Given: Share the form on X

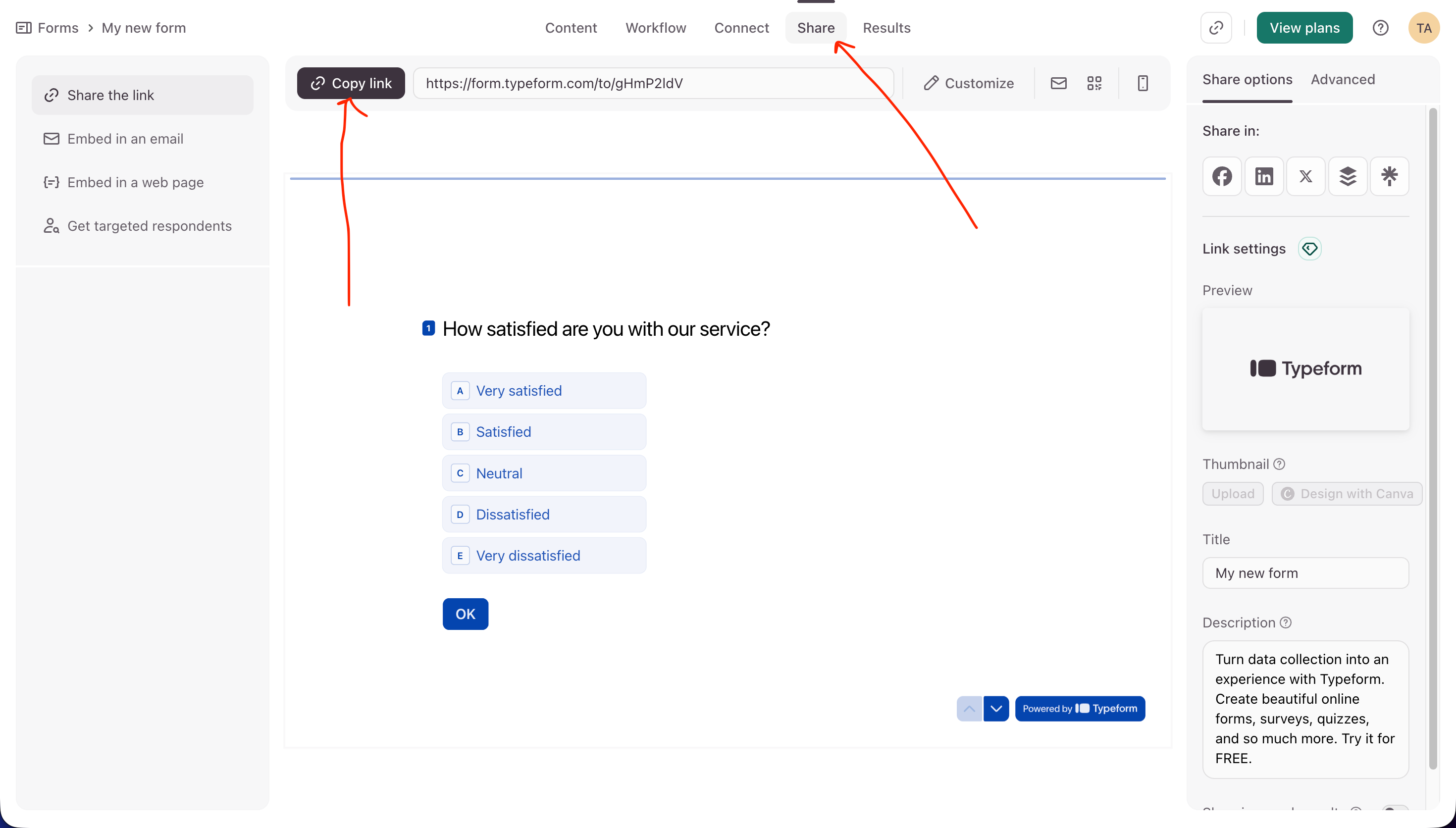Looking at the screenshot, I should pyautogui.click(x=1305, y=176).
